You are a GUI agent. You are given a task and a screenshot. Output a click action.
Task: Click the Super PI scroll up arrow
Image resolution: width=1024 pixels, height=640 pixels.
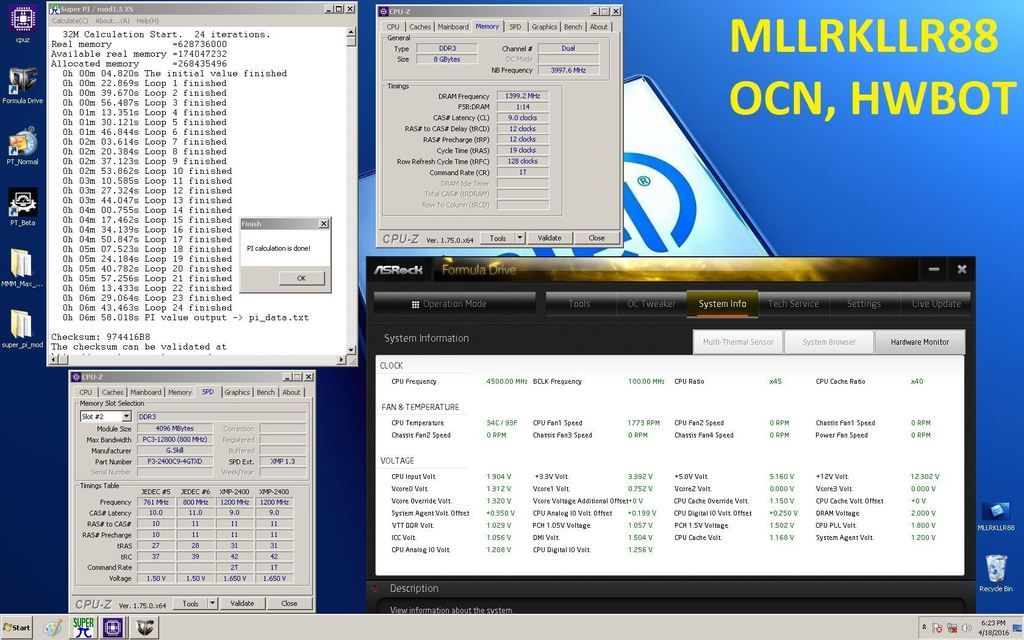[x=351, y=32]
